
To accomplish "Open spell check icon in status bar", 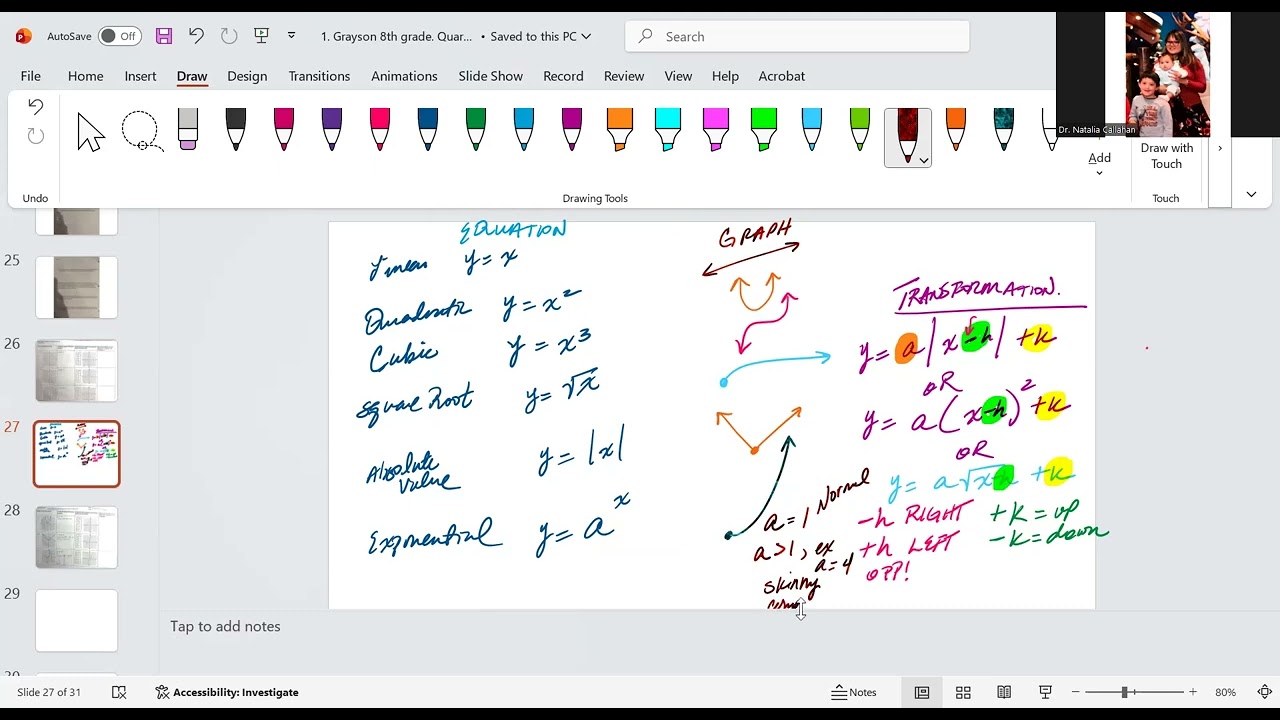I will pos(119,692).
